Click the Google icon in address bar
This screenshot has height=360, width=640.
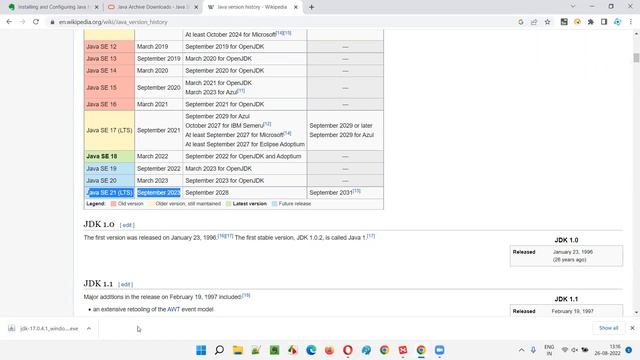point(520,22)
